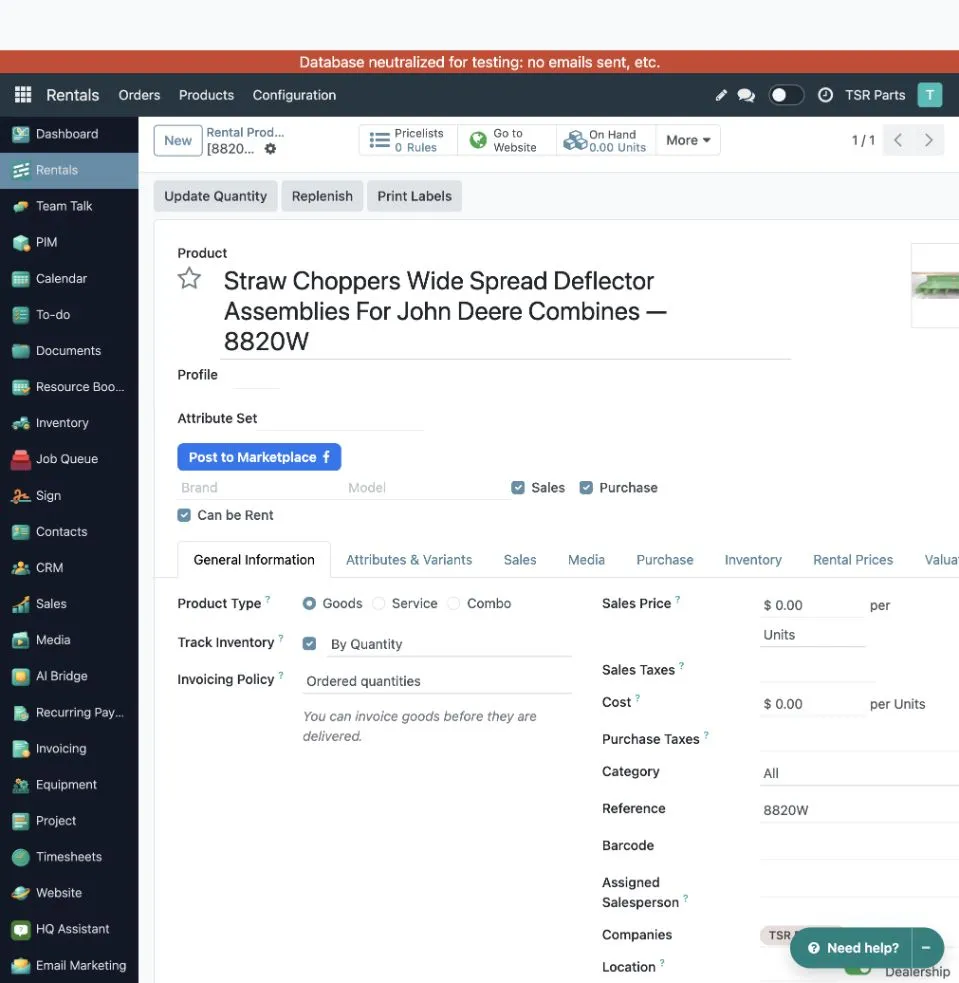This screenshot has width=959, height=983.
Task: Launch Sign app from sidebar
Action: (x=69, y=496)
